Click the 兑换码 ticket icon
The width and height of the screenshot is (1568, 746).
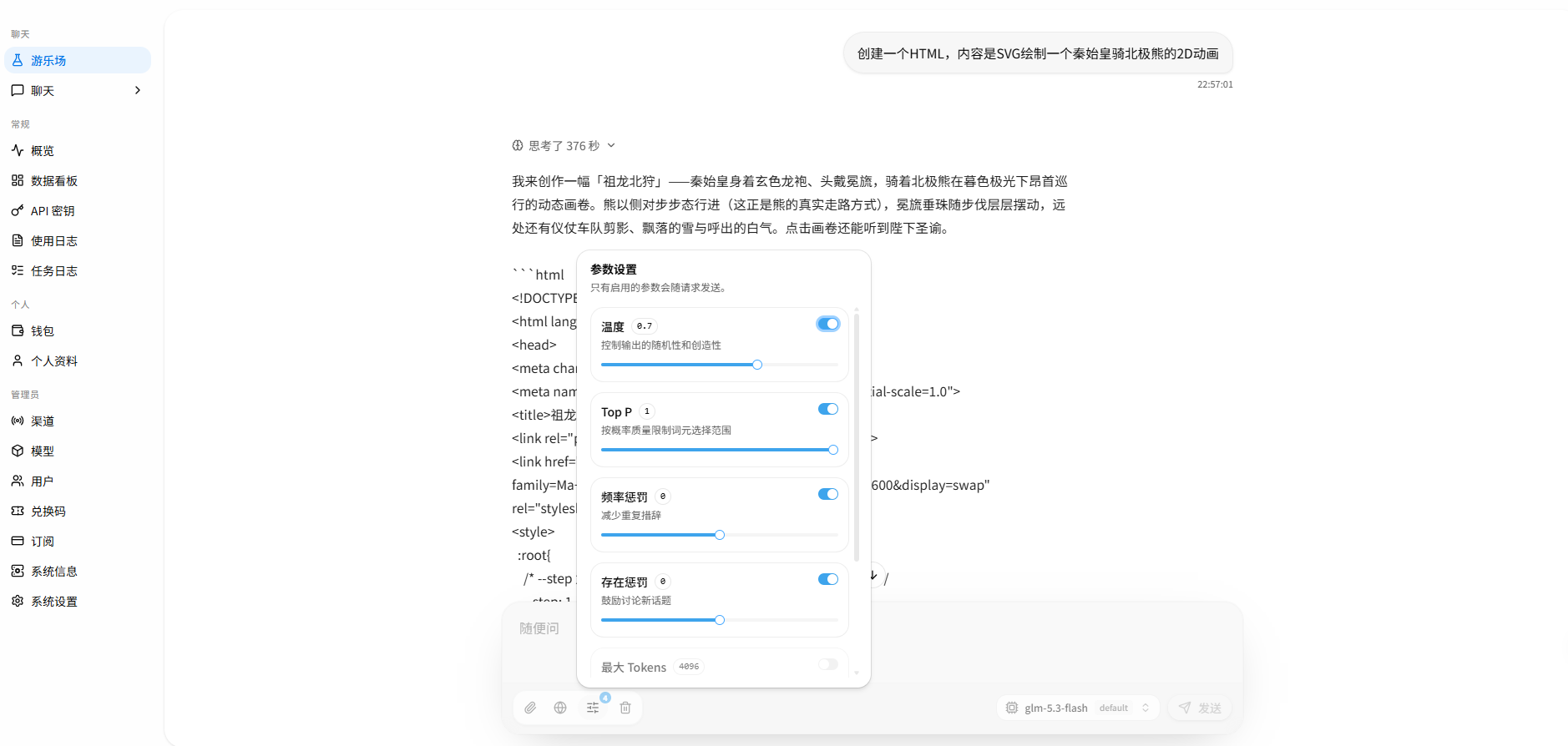pos(18,511)
